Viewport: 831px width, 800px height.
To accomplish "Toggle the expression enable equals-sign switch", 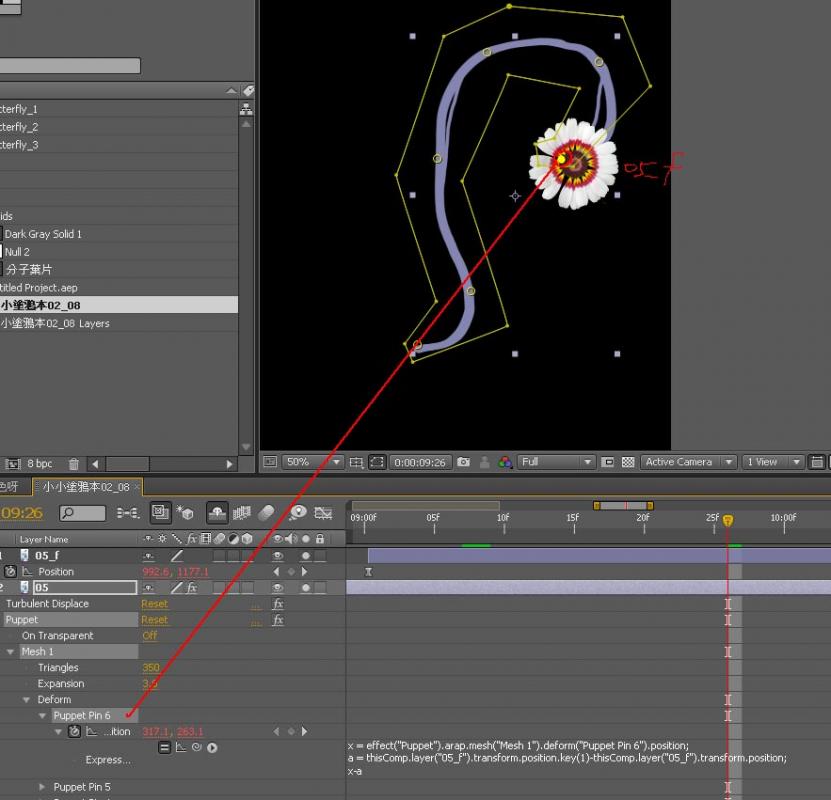I will tap(165, 747).
